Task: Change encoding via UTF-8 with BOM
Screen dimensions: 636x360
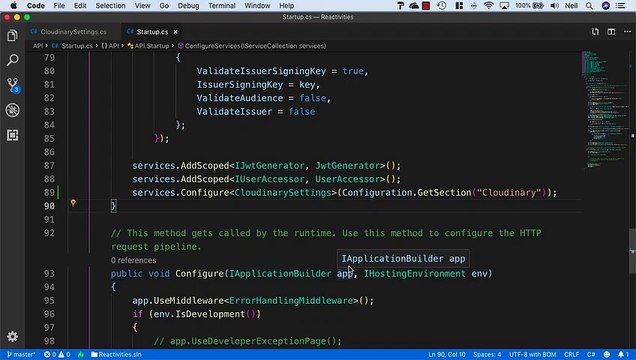Action: tap(533, 354)
